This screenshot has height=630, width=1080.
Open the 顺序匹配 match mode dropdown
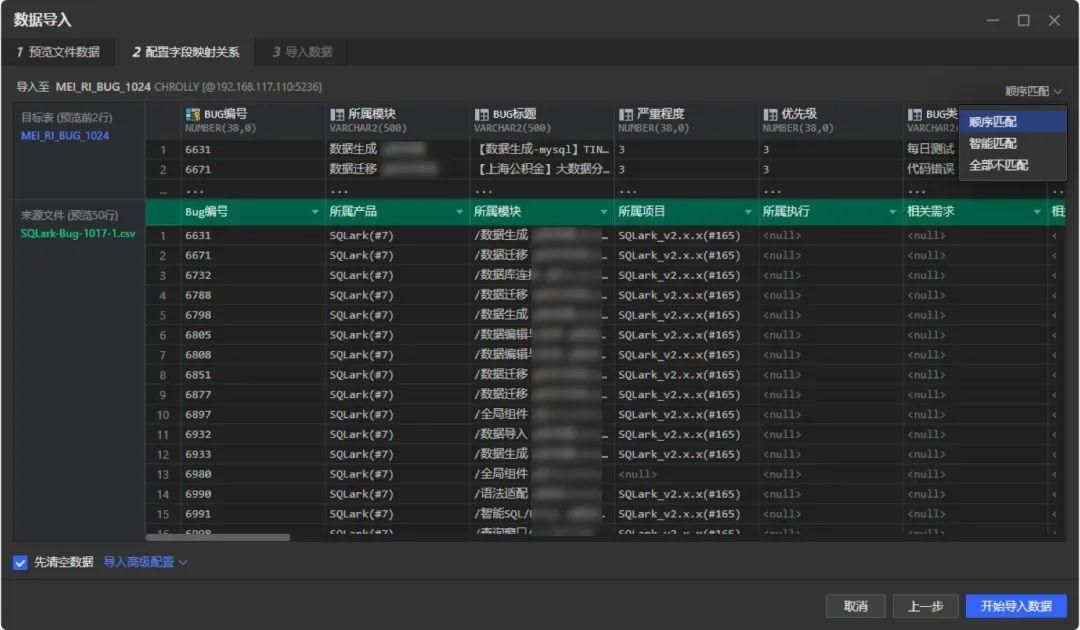(x=1033, y=91)
